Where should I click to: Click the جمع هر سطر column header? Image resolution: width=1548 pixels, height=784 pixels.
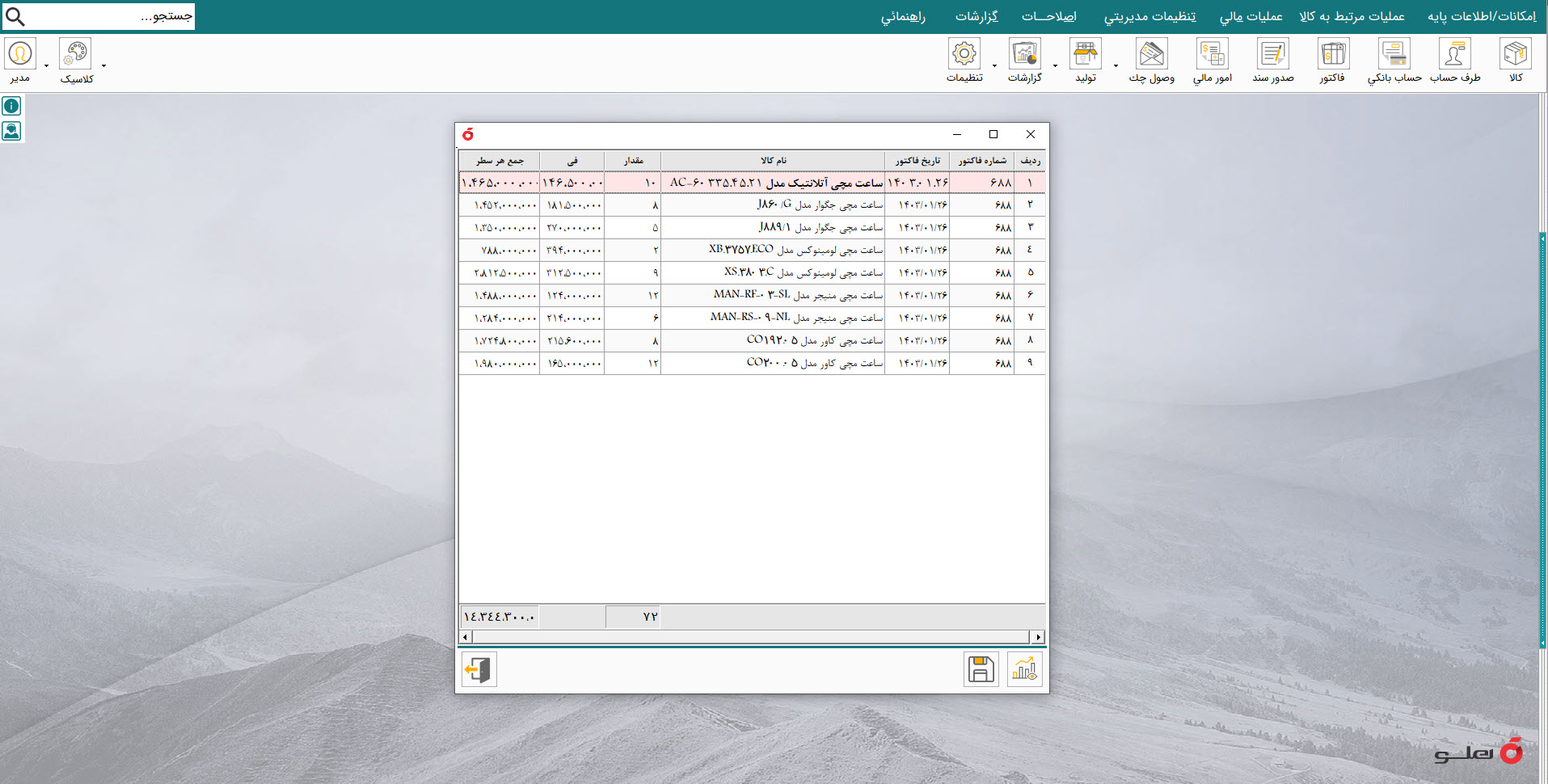pyautogui.click(x=500, y=160)
